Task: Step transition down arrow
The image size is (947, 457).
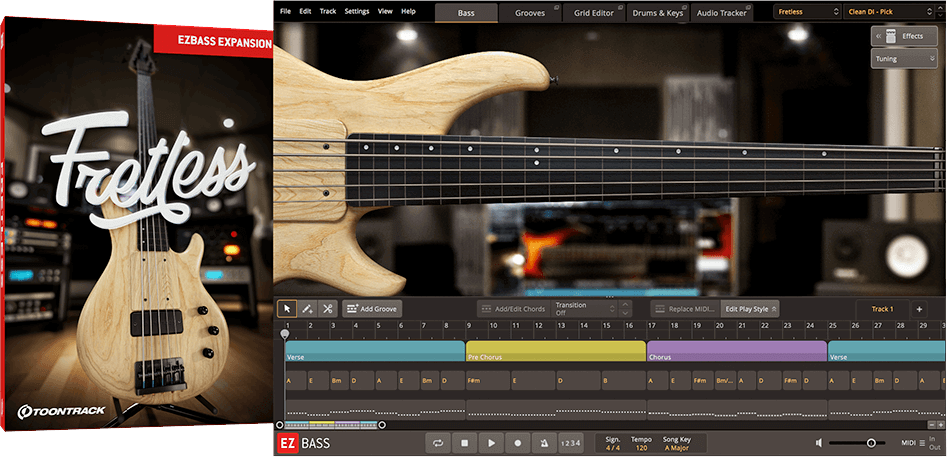Action: pos(625,313)
